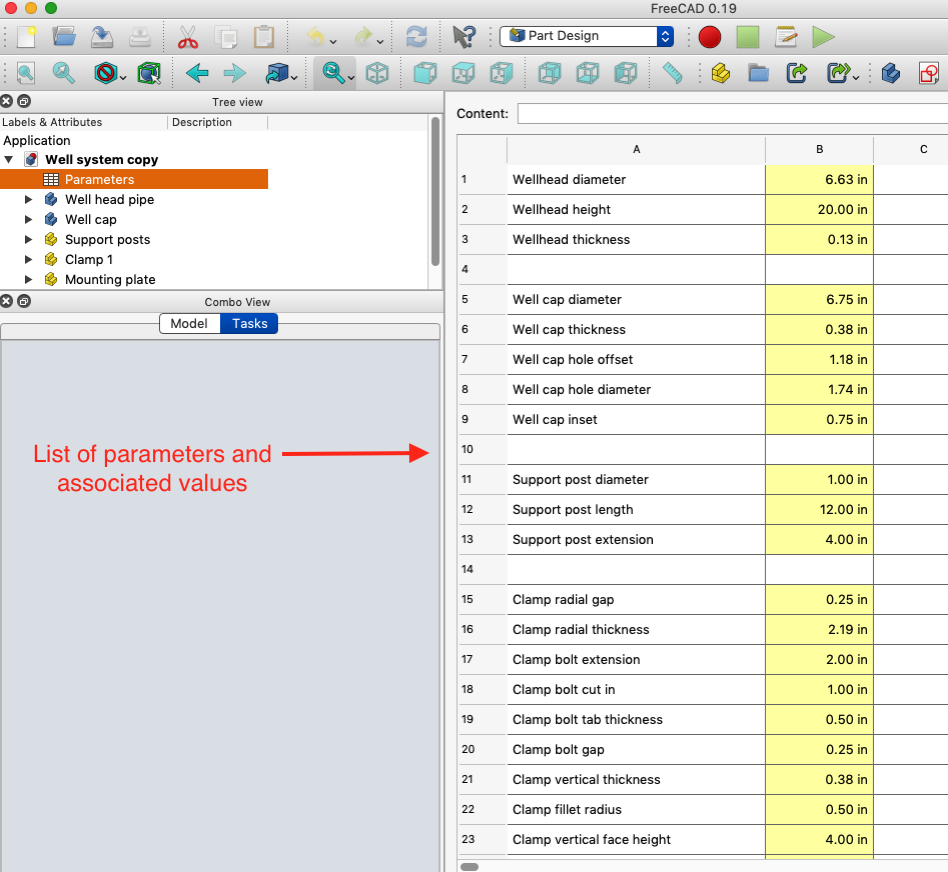Click the Content input field
The image size is (948, 872).
point(732,114)
